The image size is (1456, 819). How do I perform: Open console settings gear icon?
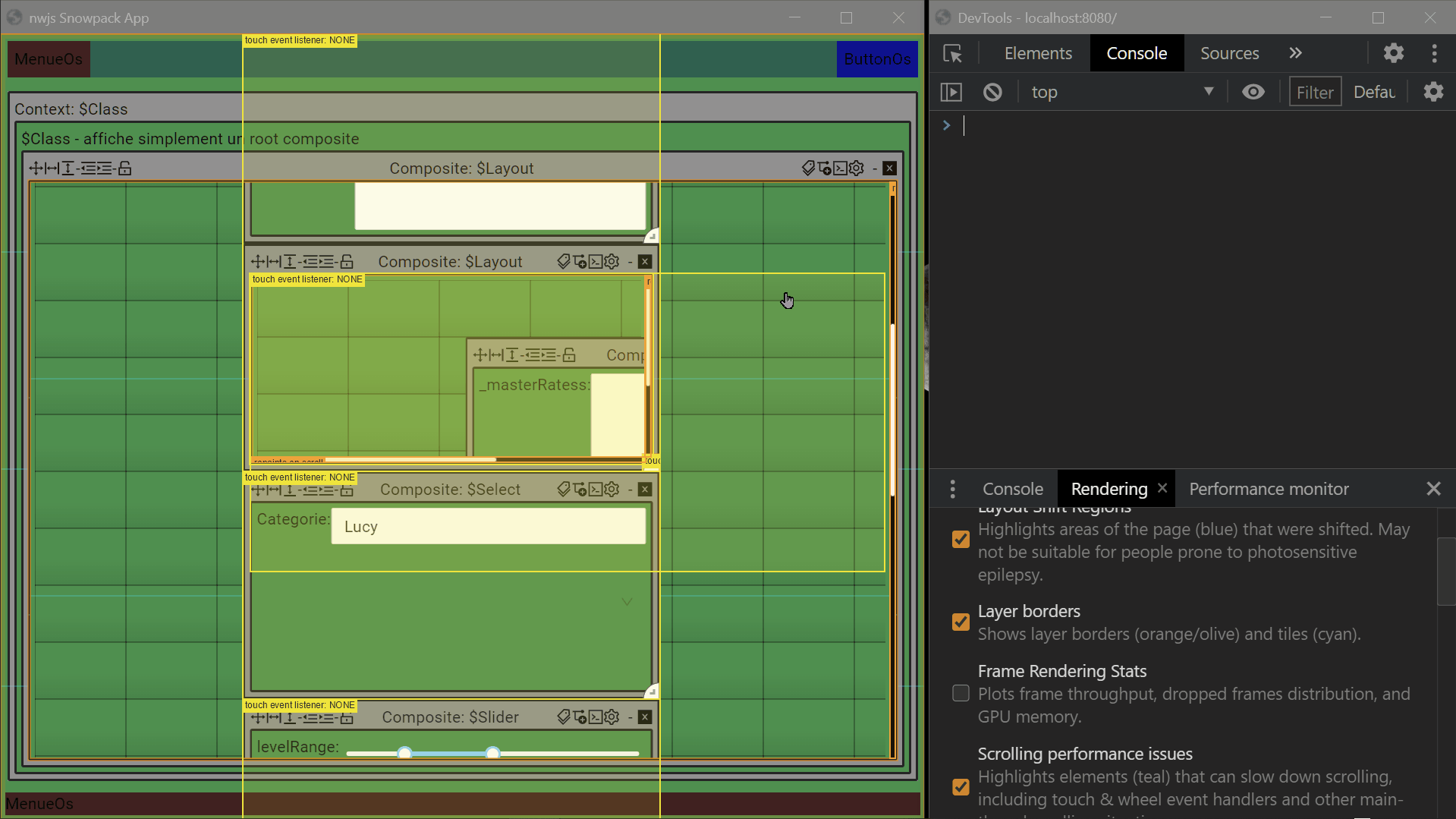pyautogui.click(x=1433, y=92)
